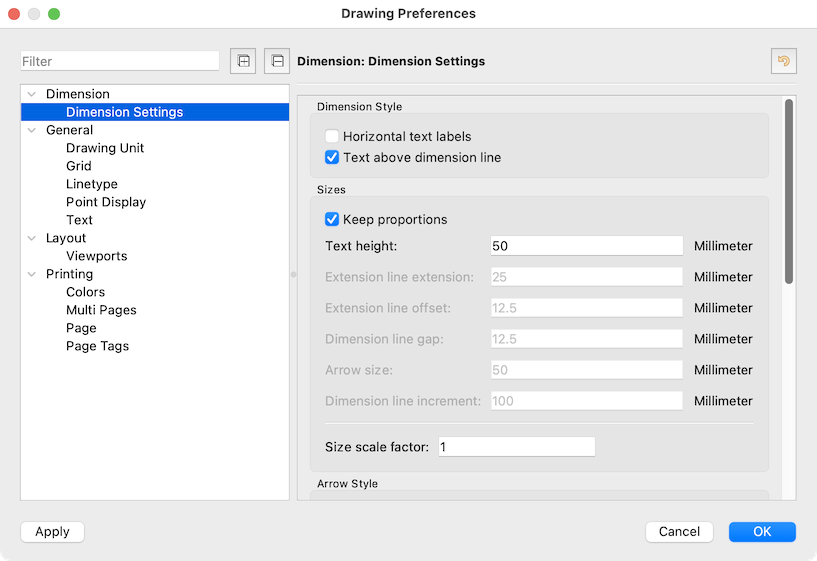Click the collapse all tree icon
Screen dimensions: 817x561
(277, 61)
